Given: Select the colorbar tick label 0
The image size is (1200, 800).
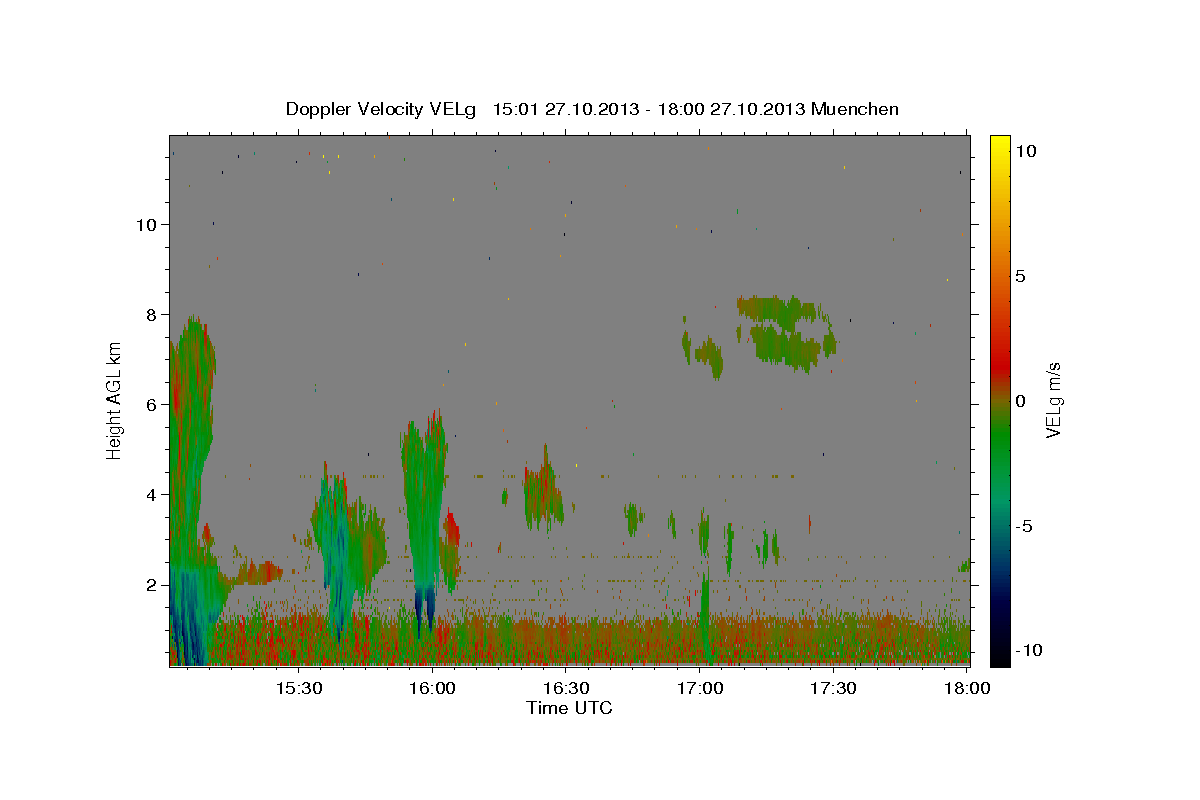Looking at the screenshot, I should [x=1021, y=401].
